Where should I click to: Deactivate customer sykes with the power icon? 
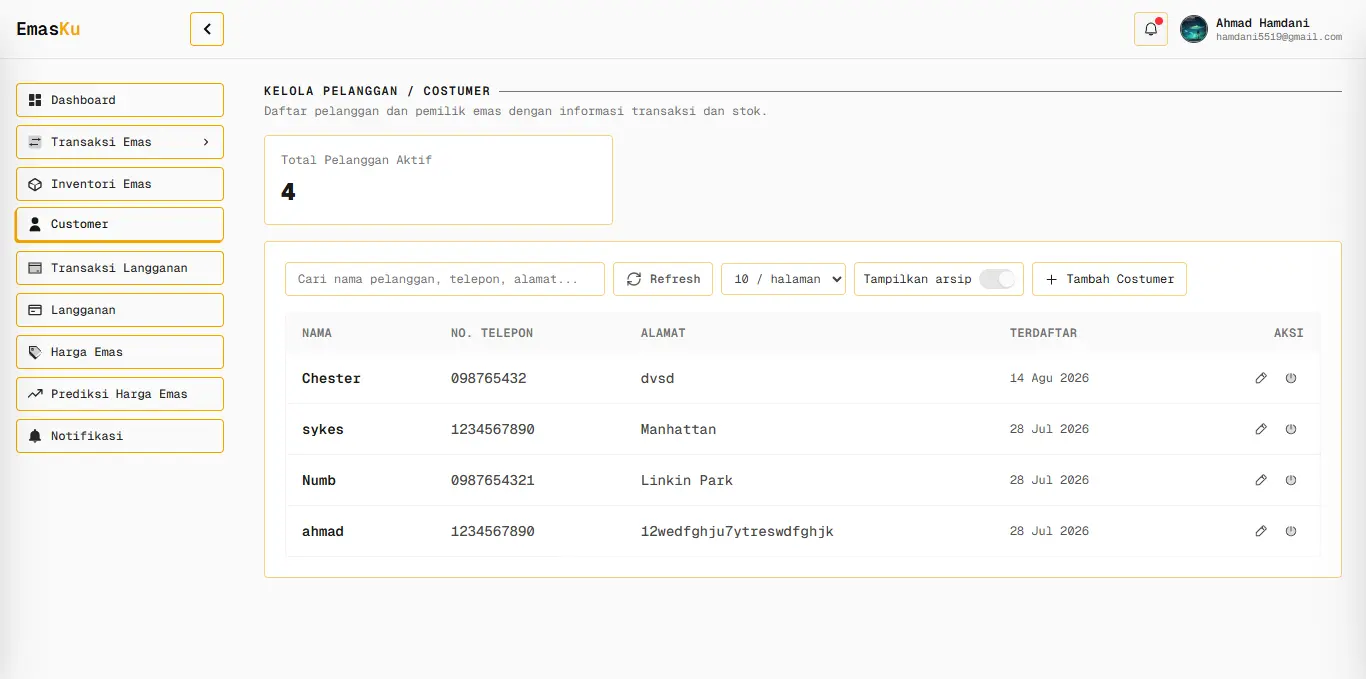[x=1291, y=429]
